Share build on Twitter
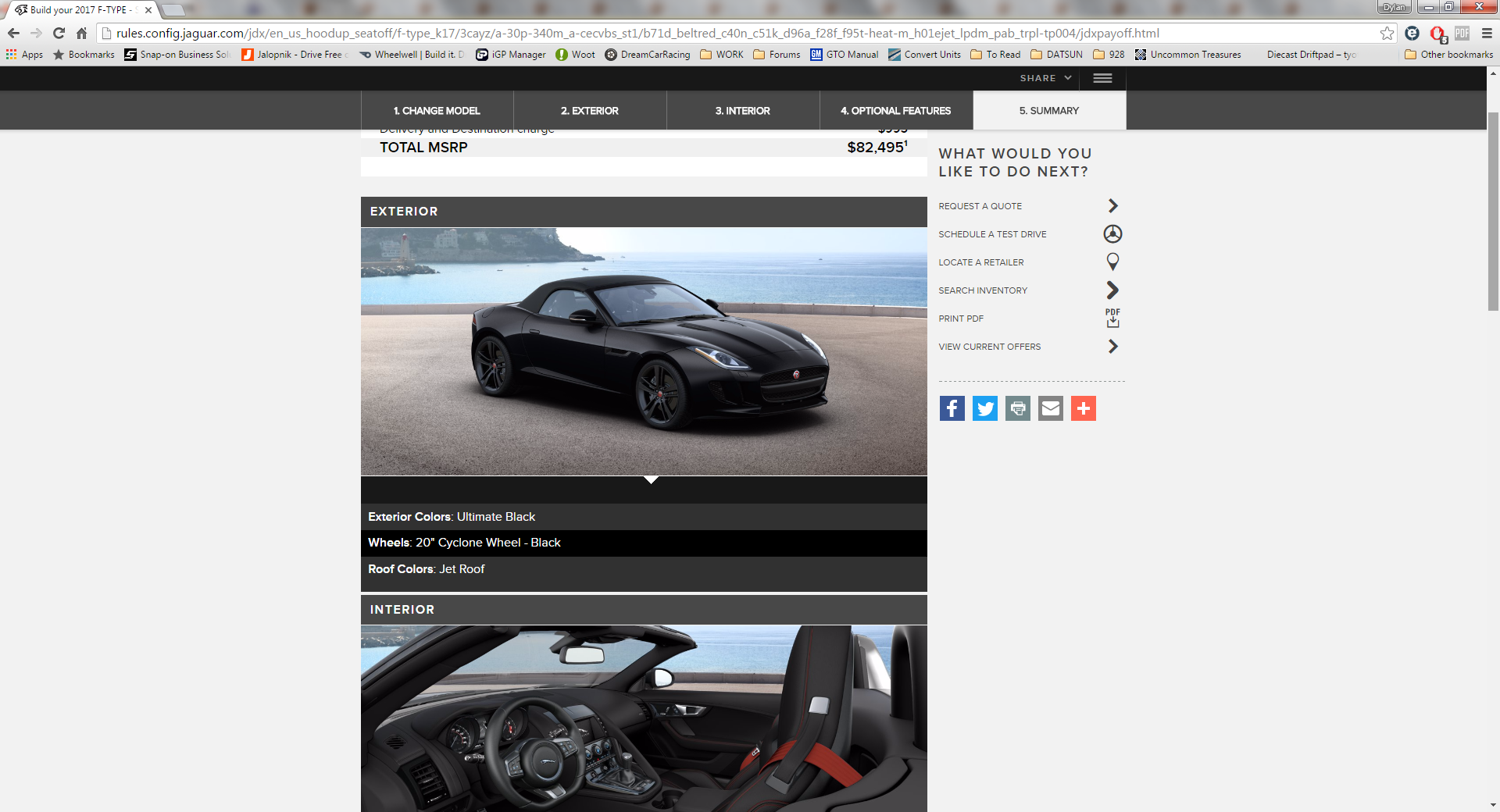This screenshot has width=1500, height=812. (x=984, y=408)
